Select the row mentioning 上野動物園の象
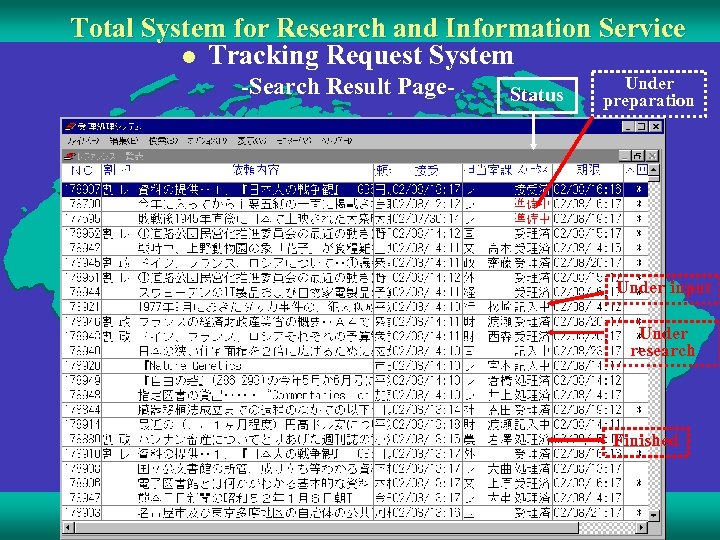Screen dimensions: 720x540 coord(355,248)
